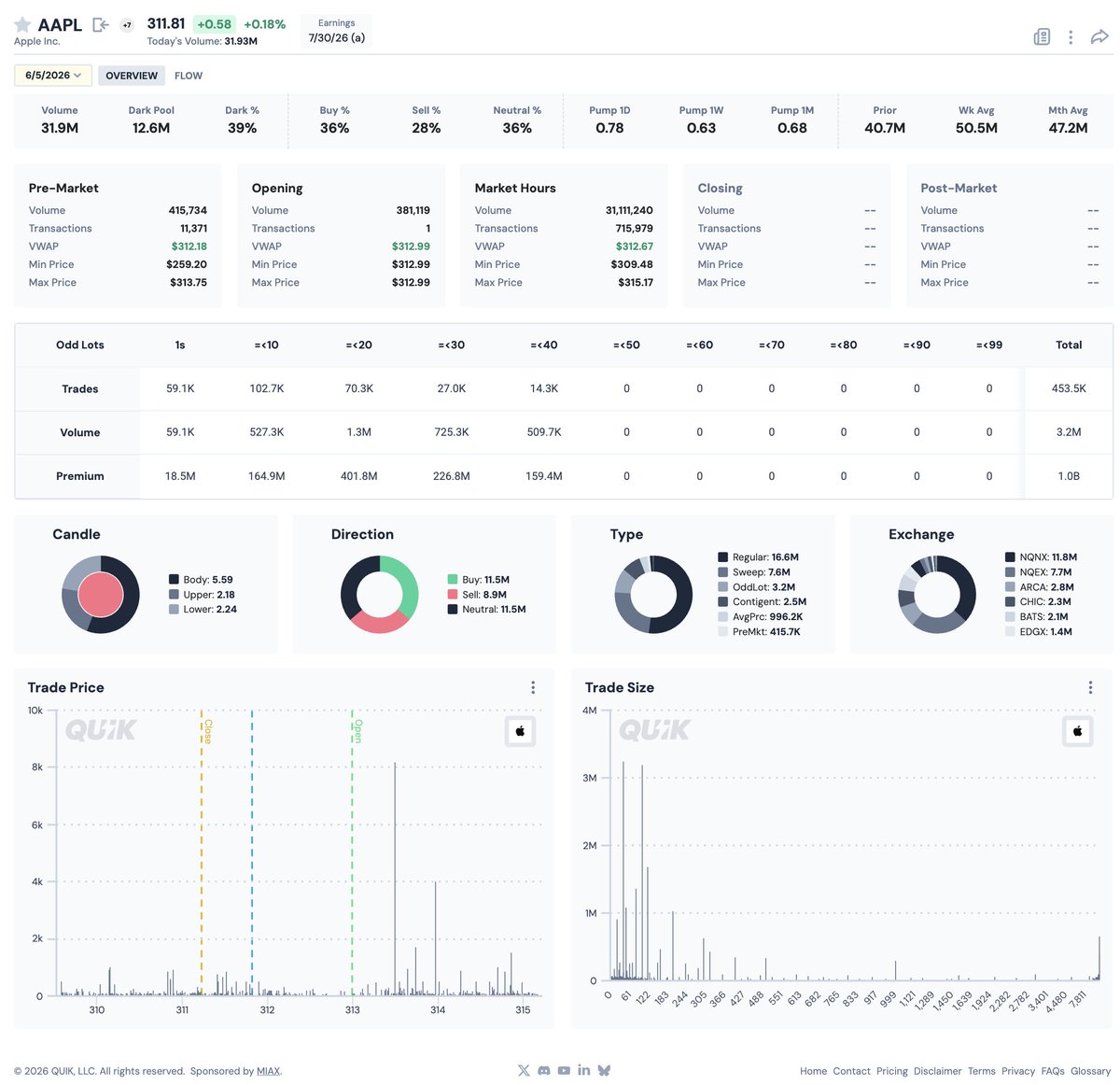Viewport: 1120px width, 1085px height.
Task: Switch to the FLOW tab
Action: coord(189,76)
